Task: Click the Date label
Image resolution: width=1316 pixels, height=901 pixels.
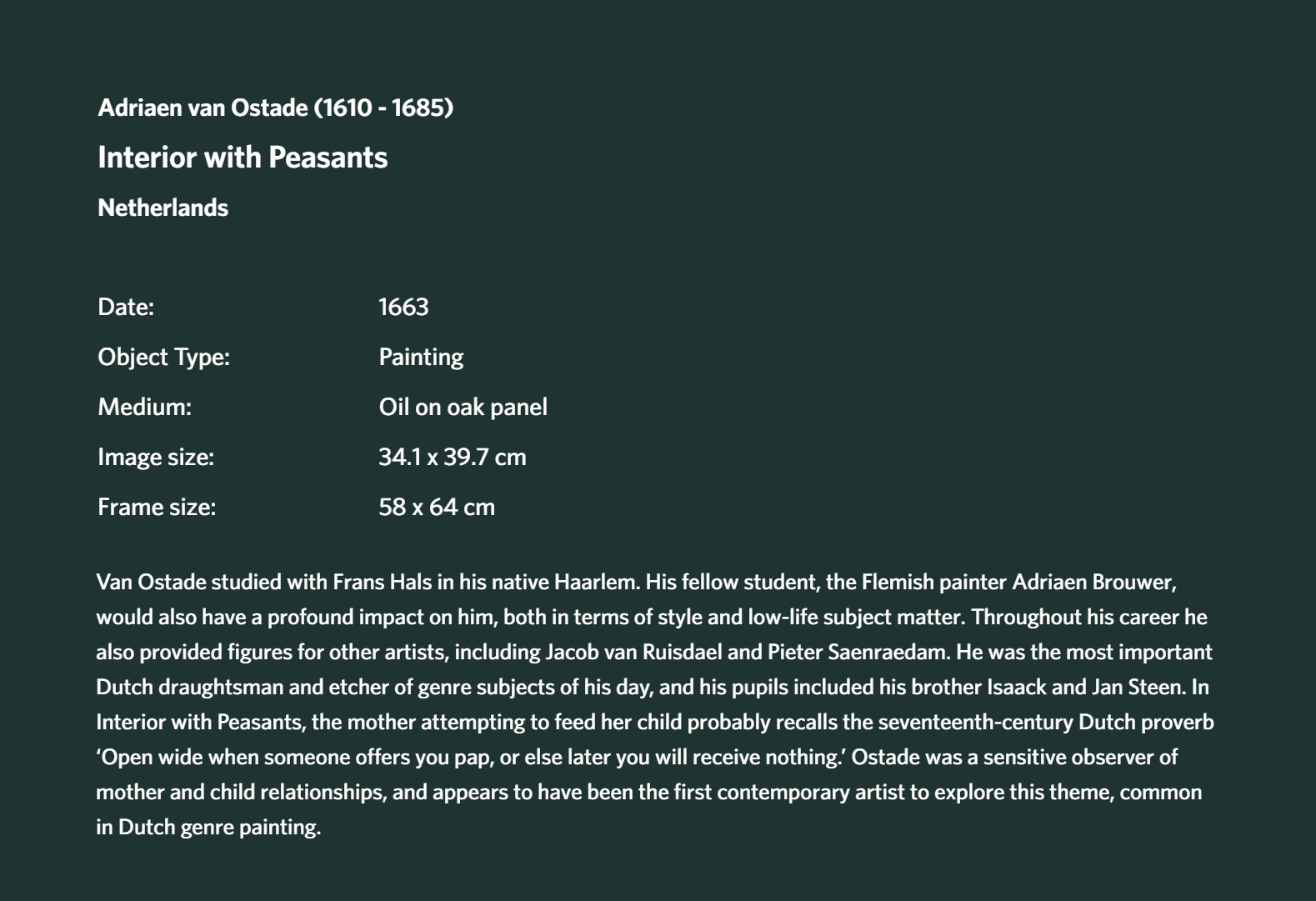Action: point(126,307)
